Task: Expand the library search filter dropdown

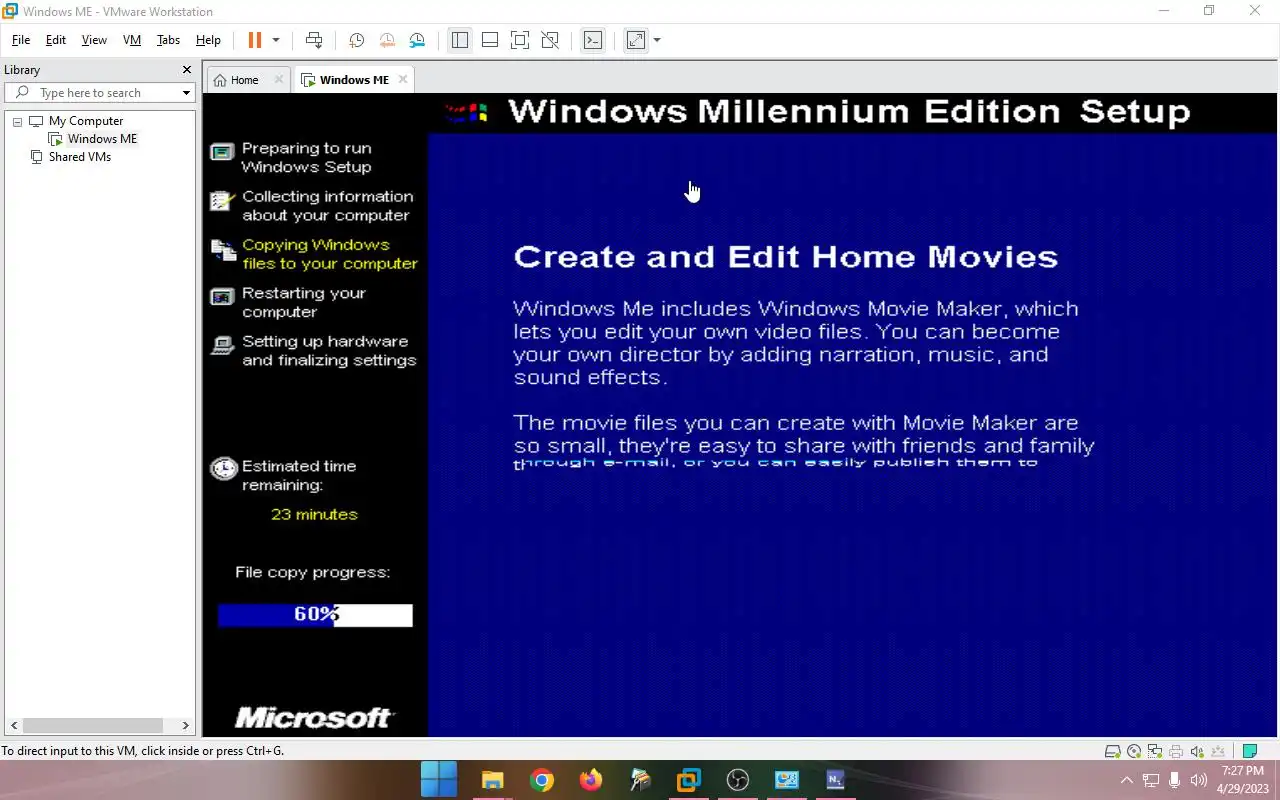Action: point(186,93)
